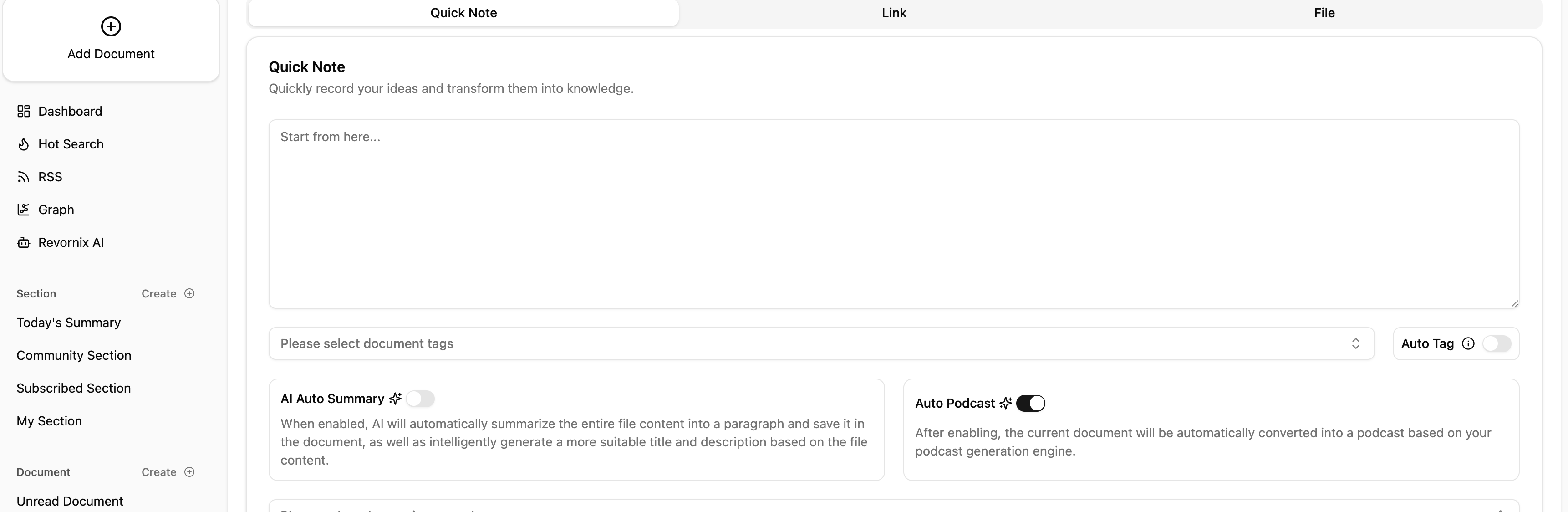Click the Graph chart icon
The height and width of the screenshot is (512, 1568).
[x=24, y=210]
